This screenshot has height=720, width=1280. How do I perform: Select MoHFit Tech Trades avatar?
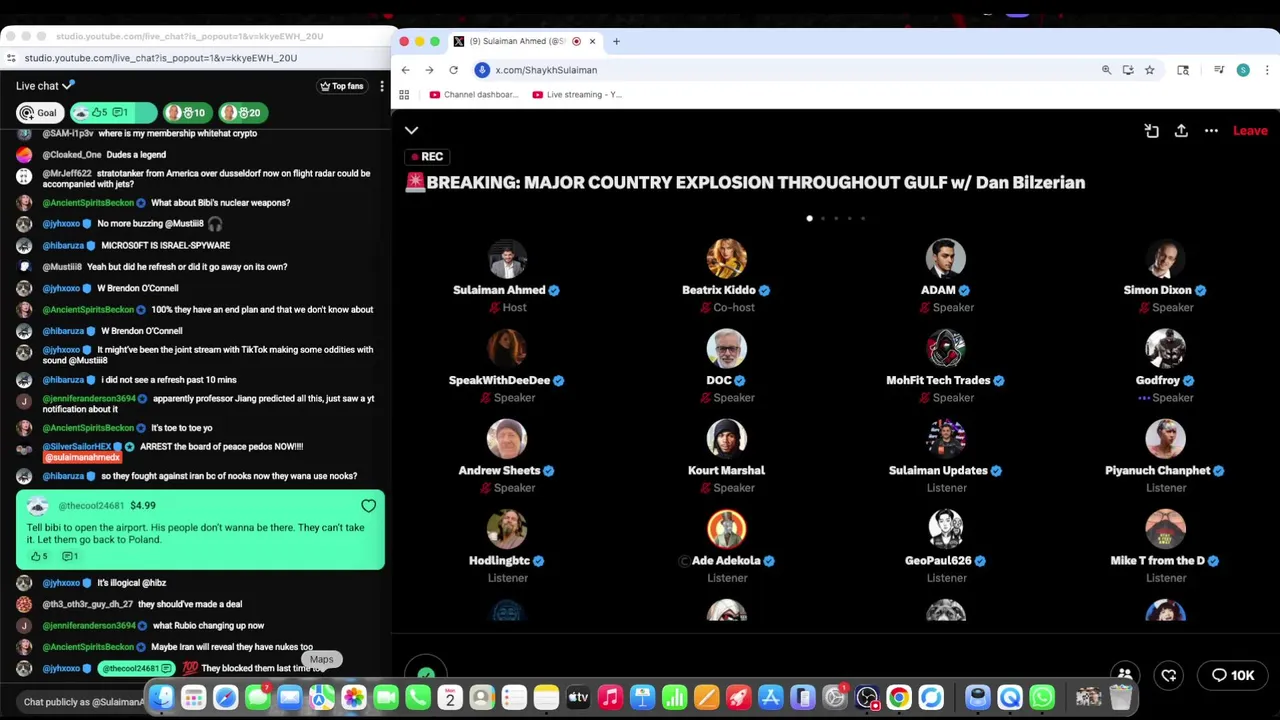point(946,349)
